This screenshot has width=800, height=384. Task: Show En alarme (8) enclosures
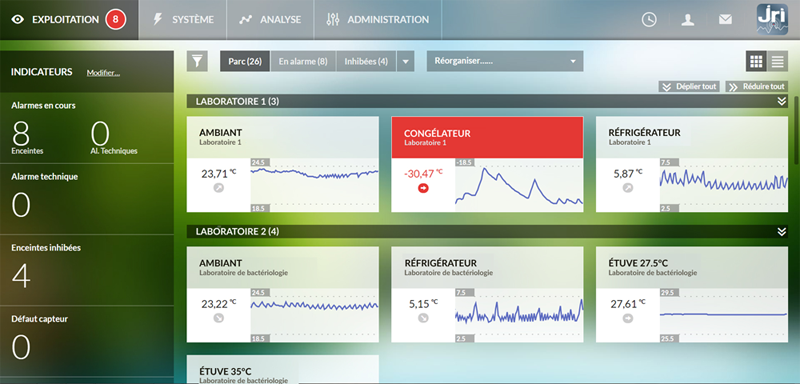pos(303,62)
